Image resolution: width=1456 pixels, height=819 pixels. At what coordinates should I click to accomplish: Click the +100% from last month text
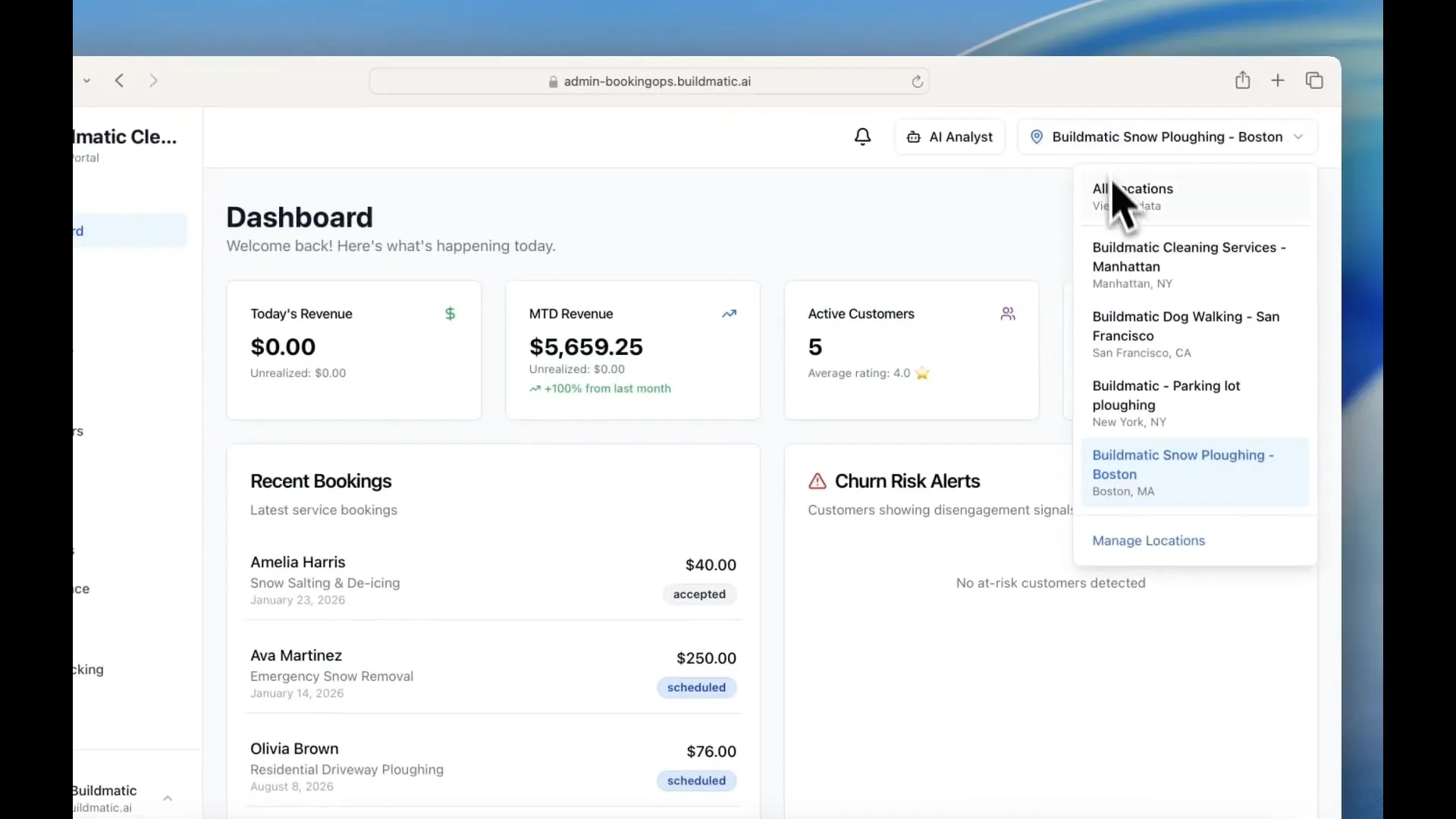(607, 388)
